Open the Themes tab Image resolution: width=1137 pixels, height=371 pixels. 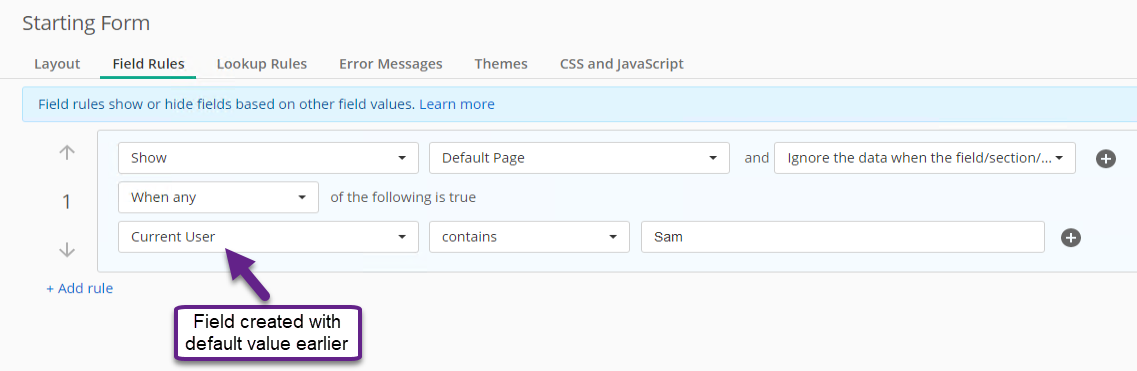pyautogui.click(x=501, y=64)
